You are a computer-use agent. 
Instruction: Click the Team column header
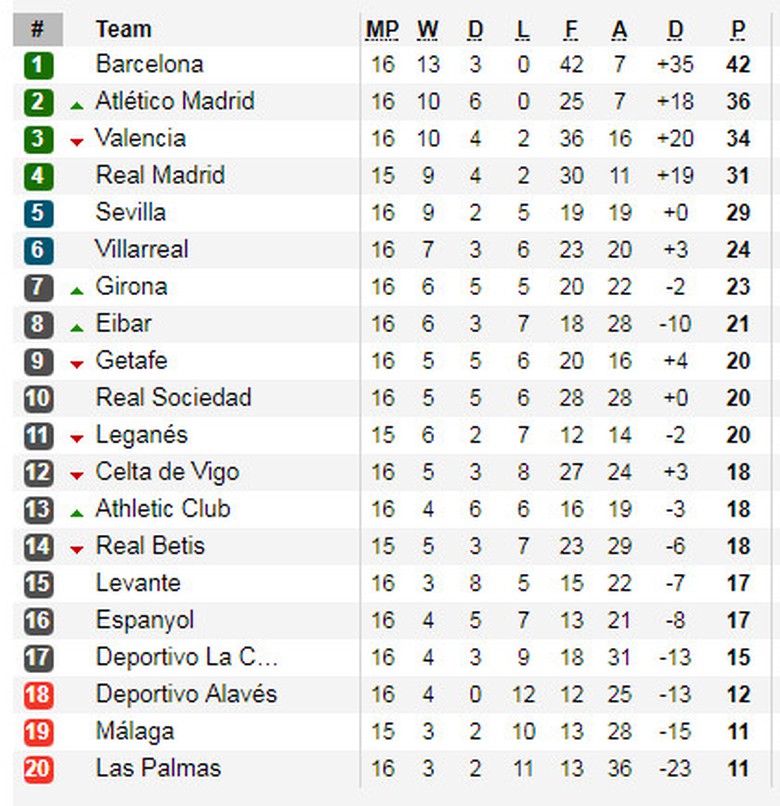pos(123,30)
